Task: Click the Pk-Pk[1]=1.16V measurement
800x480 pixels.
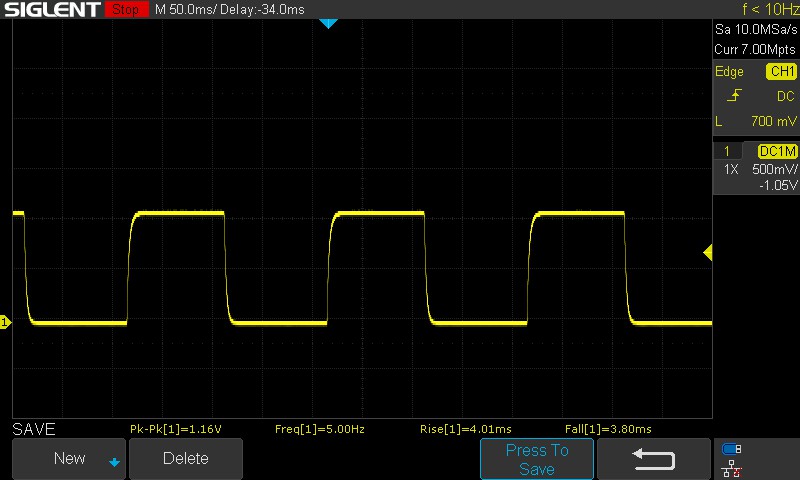Action: (x=176, y=429)
